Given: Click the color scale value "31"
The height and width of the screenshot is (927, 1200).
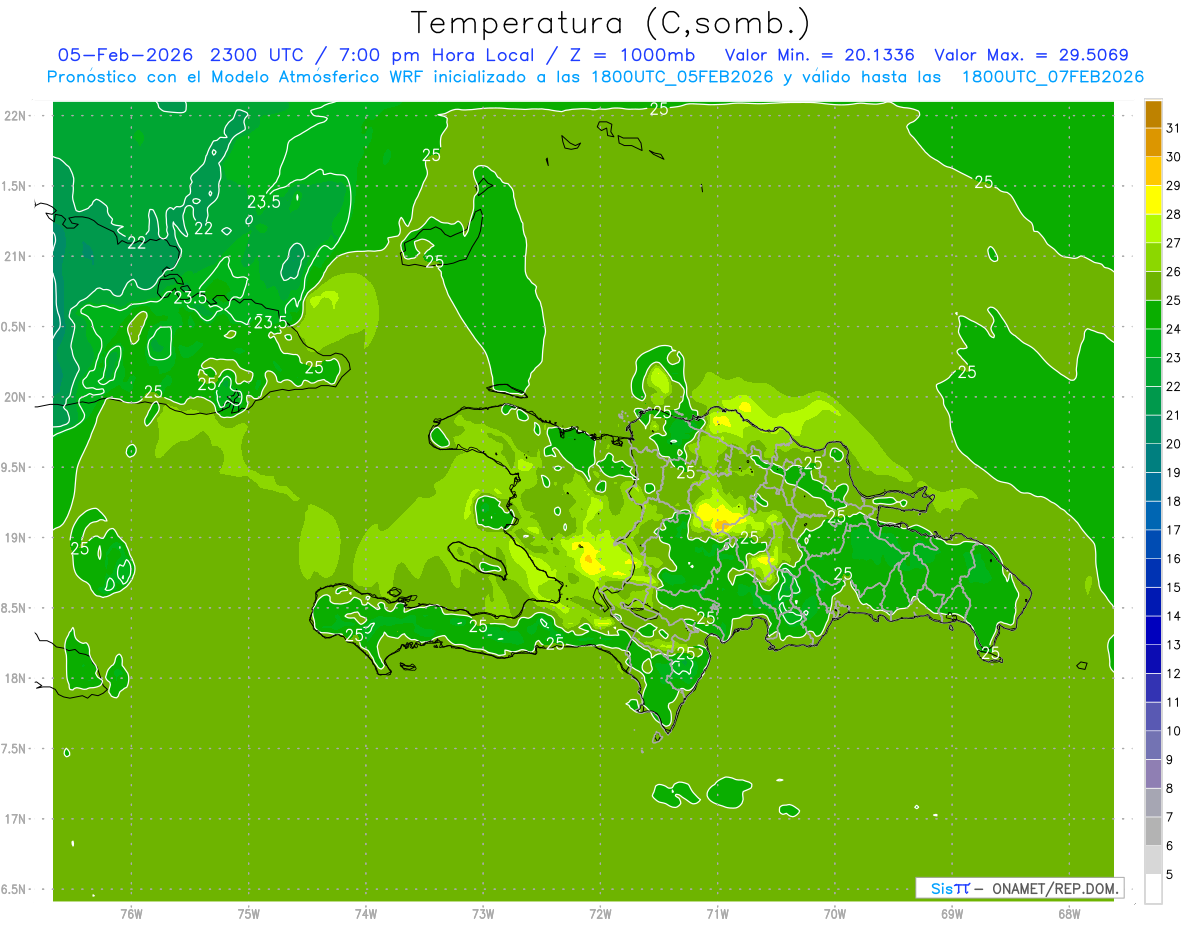Looking at the screenshot, I should tap(1174, 128).
